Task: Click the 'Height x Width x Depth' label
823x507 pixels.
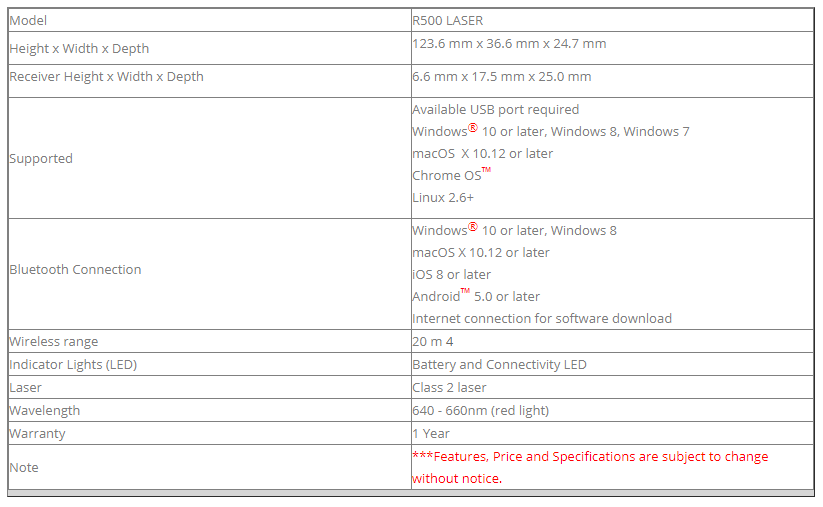Action: pyautogui.click(x=79, y=48)
